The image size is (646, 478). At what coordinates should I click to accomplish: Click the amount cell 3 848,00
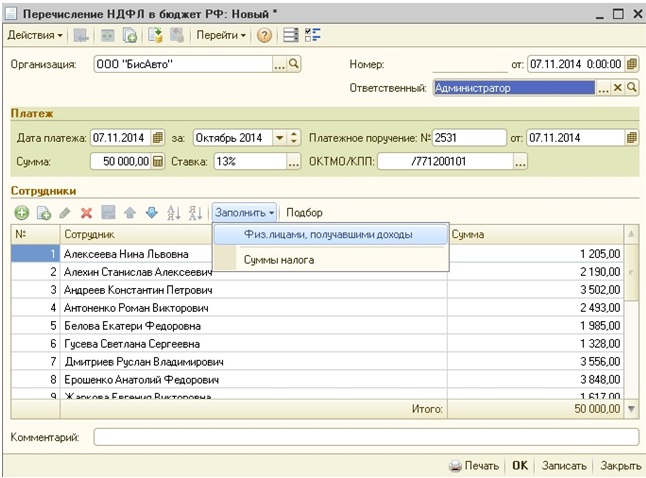[x=536, y=380]
